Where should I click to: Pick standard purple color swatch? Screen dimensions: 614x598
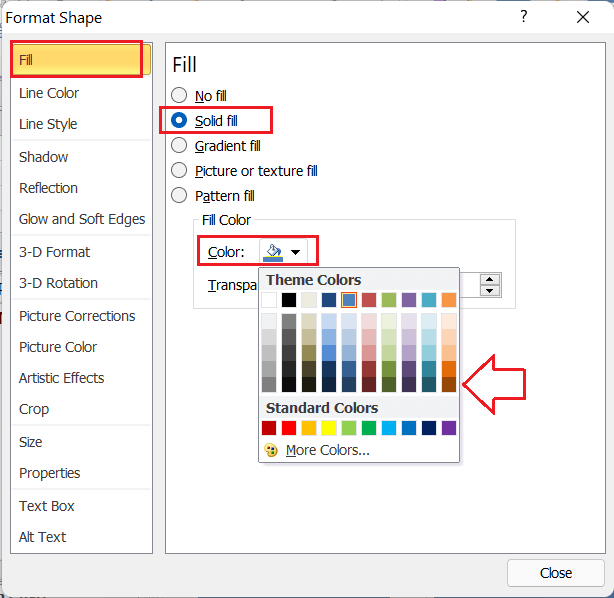click(449, 428)
